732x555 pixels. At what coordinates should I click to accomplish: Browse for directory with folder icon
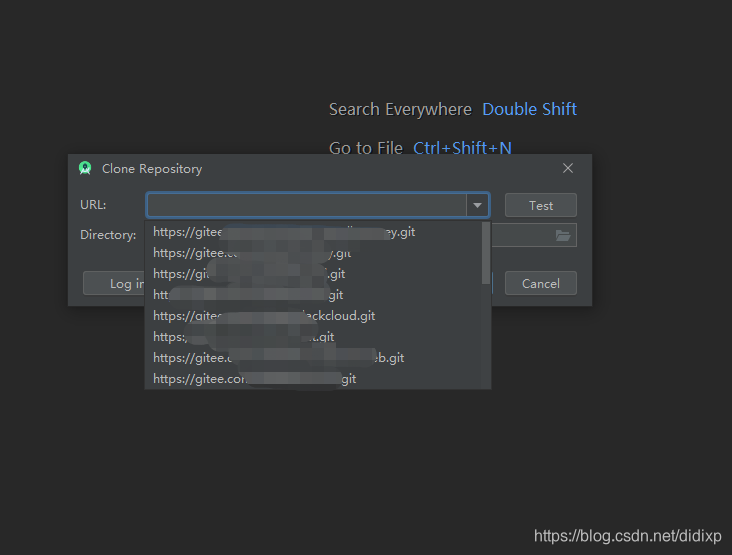(x=563, y=235)
